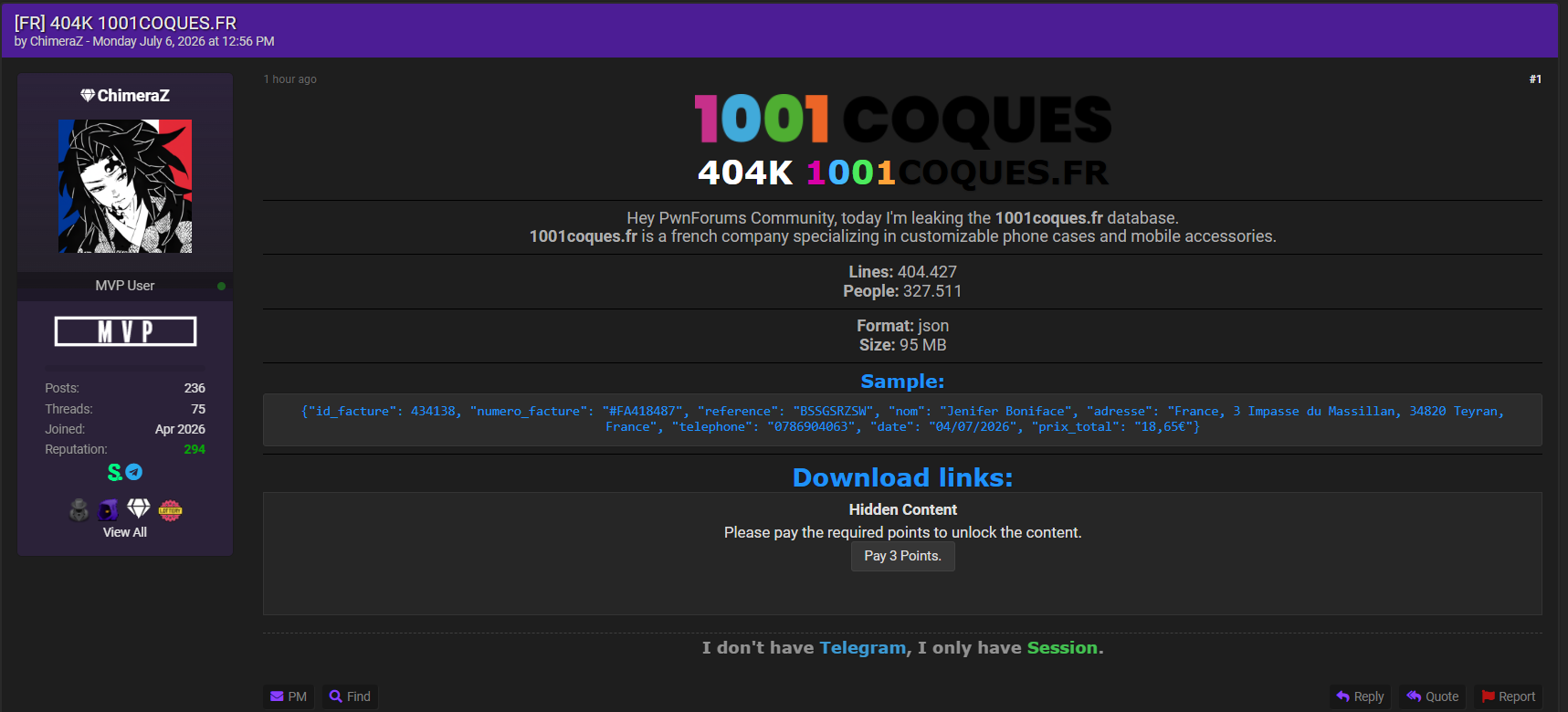This screenshot has width=1568, height=712.
Task: Click the '404K 1001COQUES.FR' banner heading
Action: click(902, 173)
